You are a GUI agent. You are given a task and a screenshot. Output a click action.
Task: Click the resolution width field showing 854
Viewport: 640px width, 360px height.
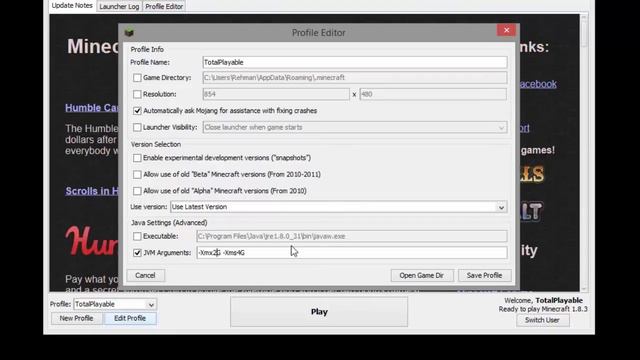276,94
